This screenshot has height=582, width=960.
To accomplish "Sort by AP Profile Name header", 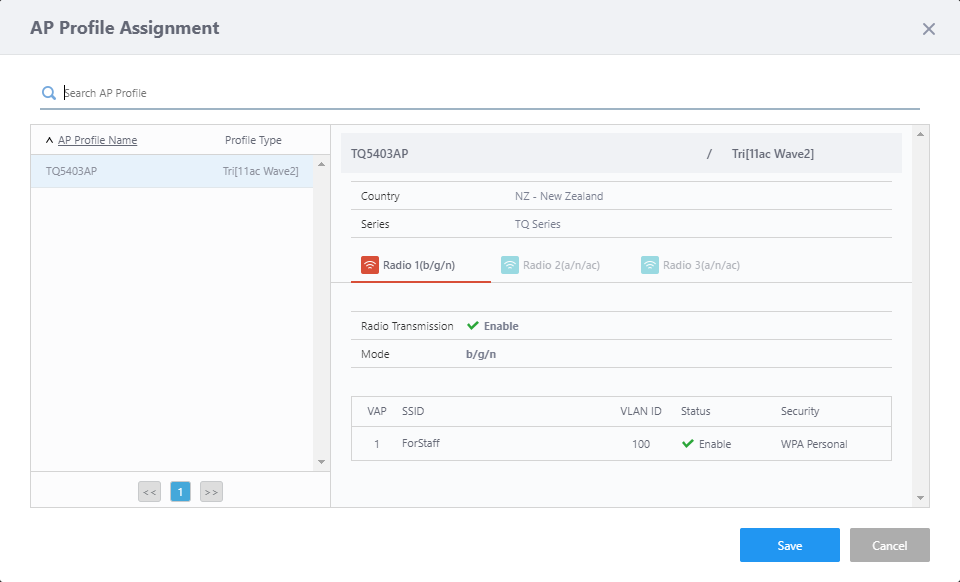I will pos(97,140).
